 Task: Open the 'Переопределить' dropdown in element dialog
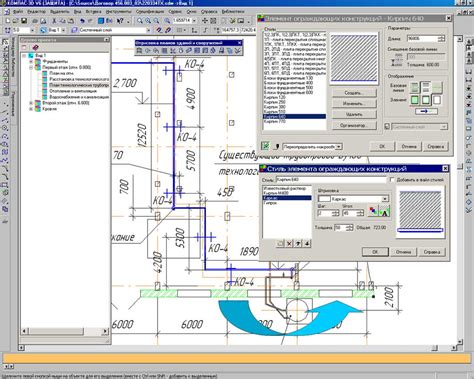339,147
